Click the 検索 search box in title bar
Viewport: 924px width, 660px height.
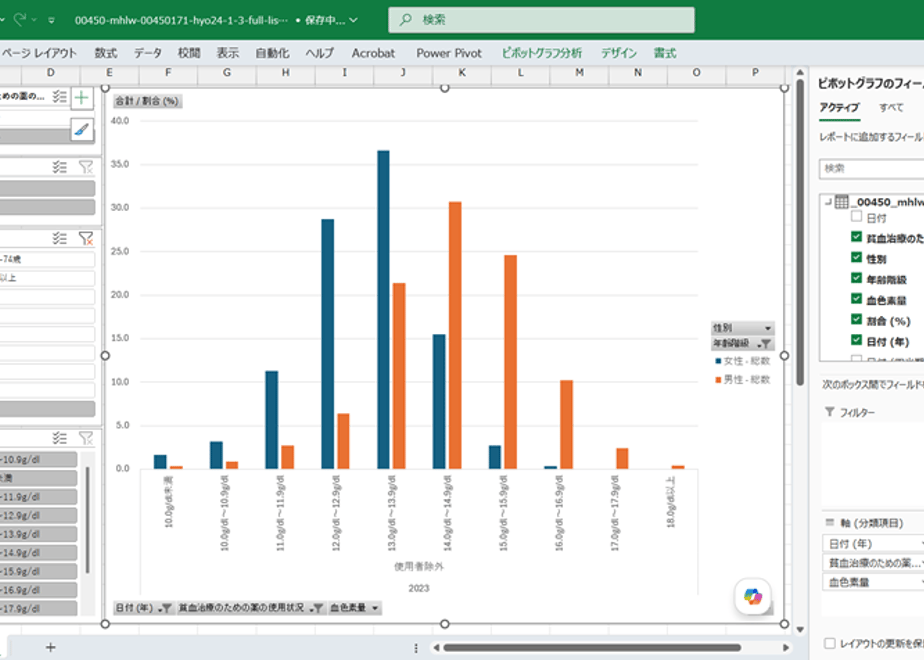tap(541, 19)
